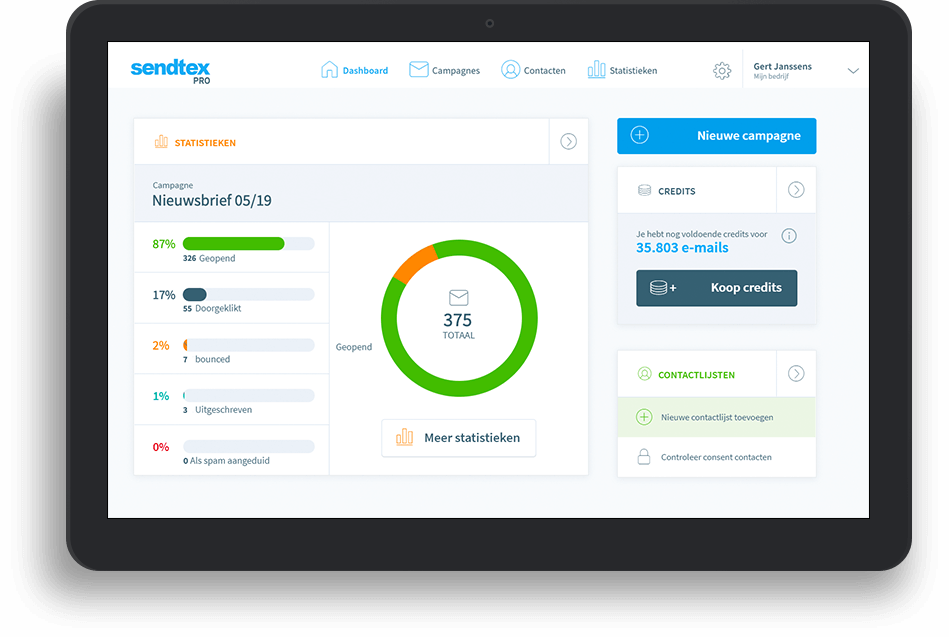The image size is (949, 637).
Task: Click the 2% bounced progress bar
Action: [x=249, y=345]
